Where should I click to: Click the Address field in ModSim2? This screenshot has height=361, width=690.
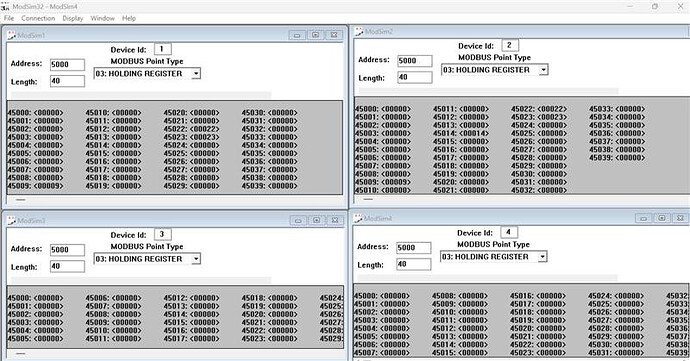415,61
